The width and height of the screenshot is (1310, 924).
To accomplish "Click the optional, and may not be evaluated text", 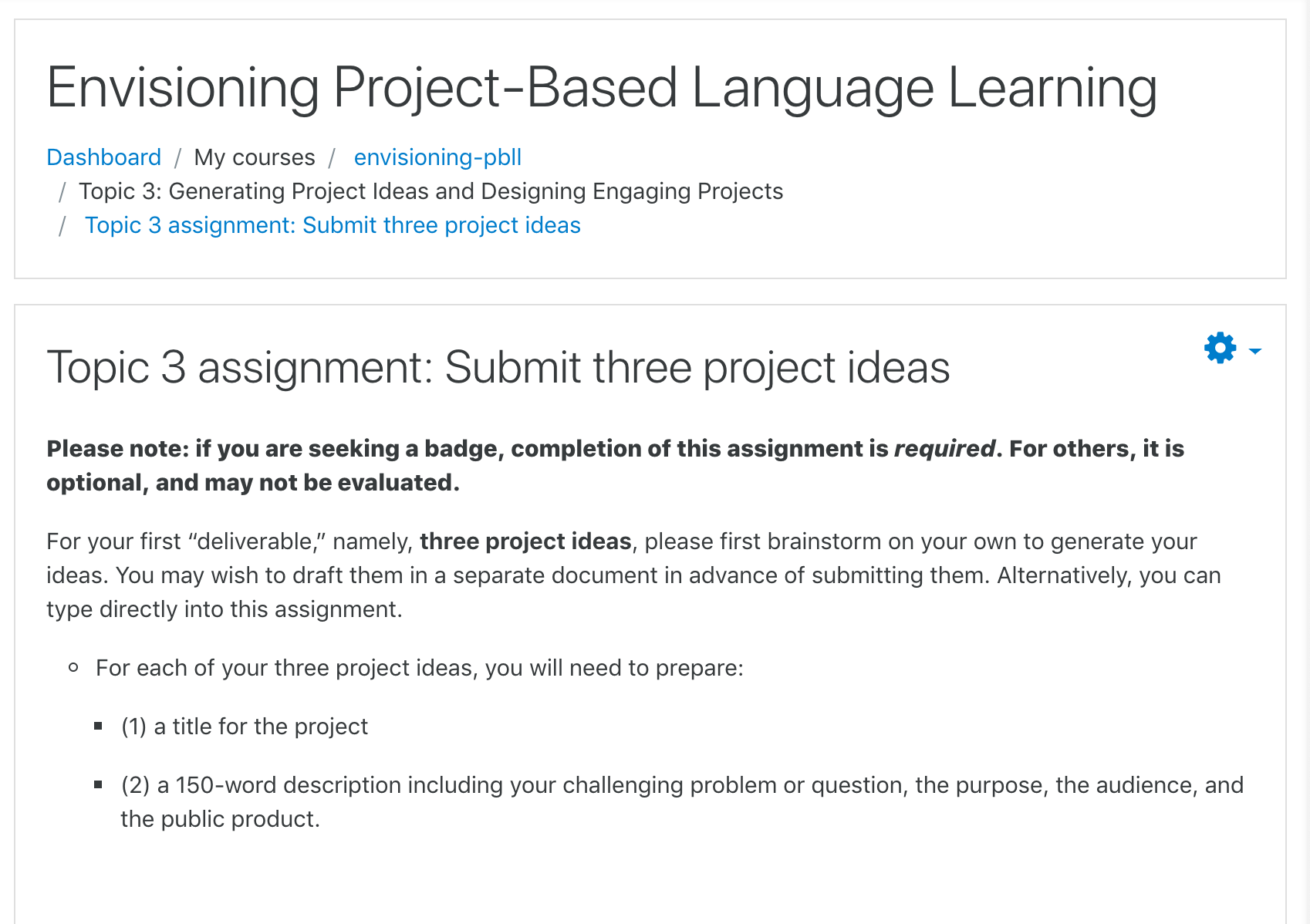I will click(x=253, y=483).
